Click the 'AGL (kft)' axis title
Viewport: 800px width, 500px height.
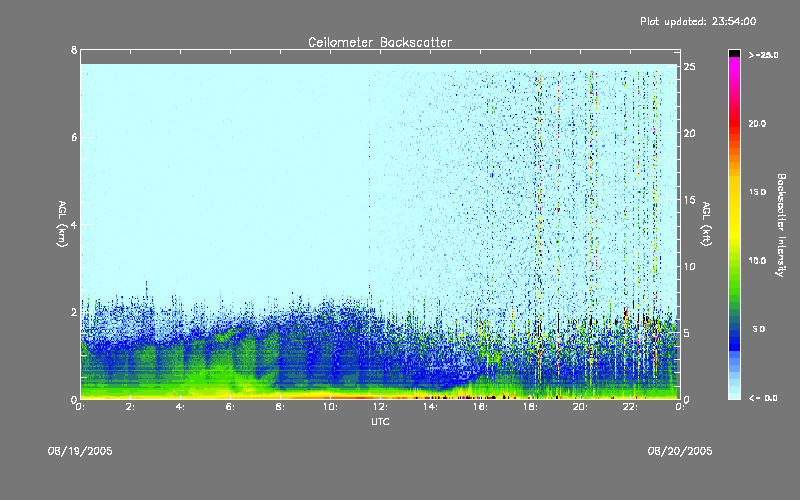click(706, 224)
